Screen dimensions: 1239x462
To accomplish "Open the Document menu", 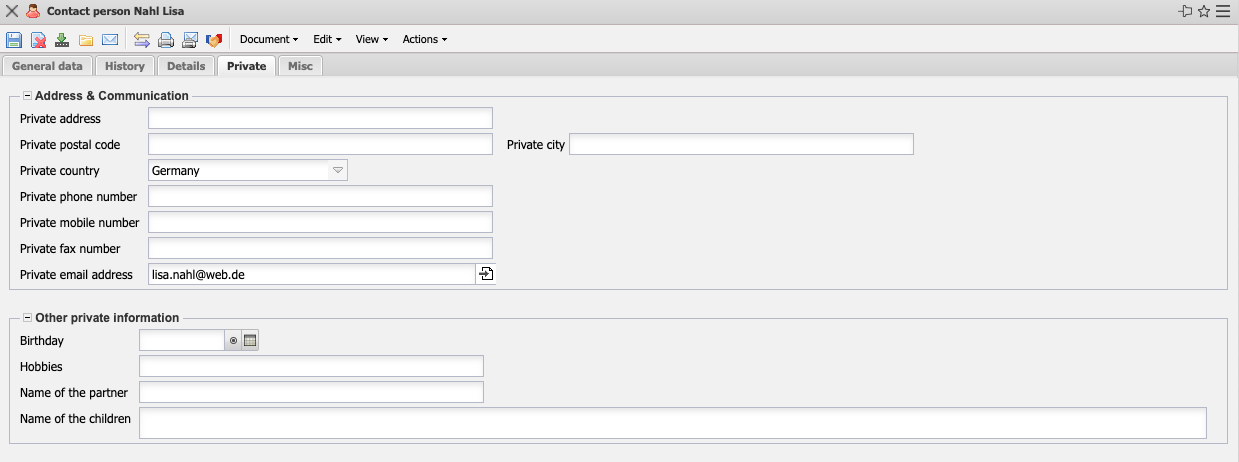I will (269, 40).
